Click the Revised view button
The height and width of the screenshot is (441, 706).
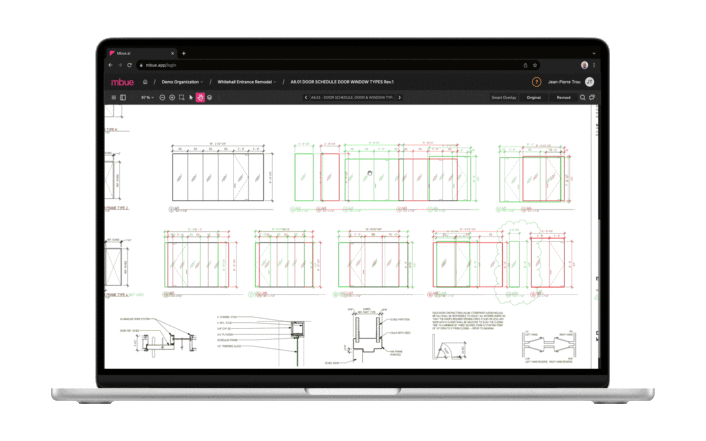563,98
